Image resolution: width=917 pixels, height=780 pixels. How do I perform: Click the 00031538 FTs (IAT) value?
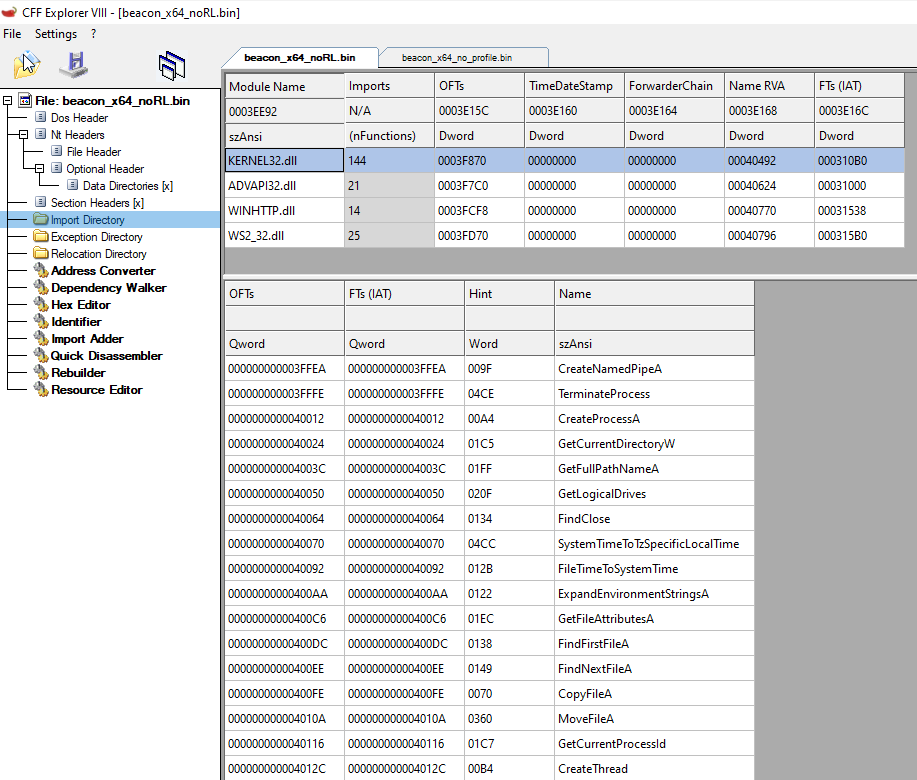[842, 211]
